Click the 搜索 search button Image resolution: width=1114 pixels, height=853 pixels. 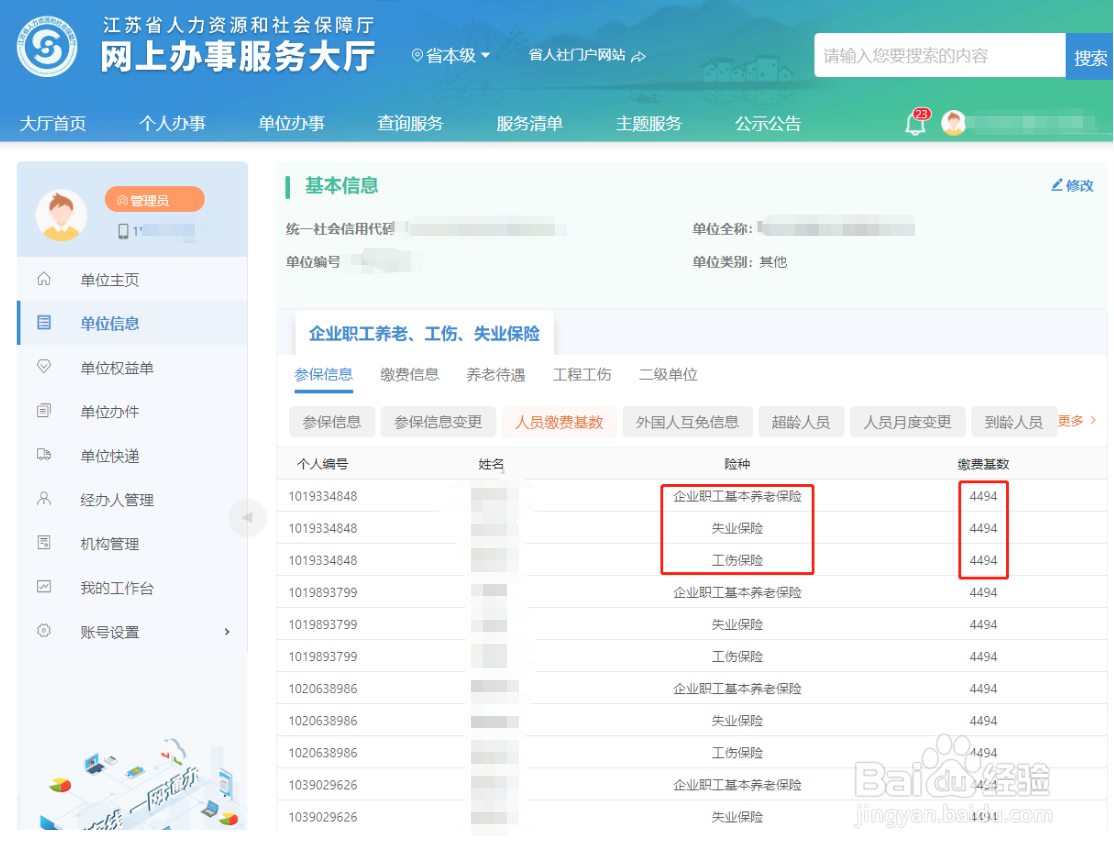(x=1090, y=56)
